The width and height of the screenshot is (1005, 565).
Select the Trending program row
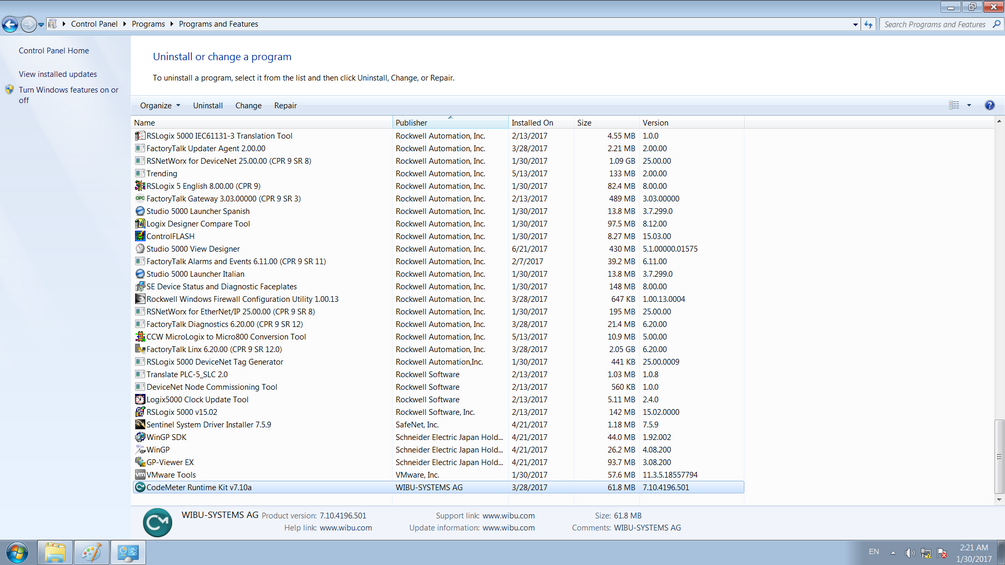pos(438,174)
